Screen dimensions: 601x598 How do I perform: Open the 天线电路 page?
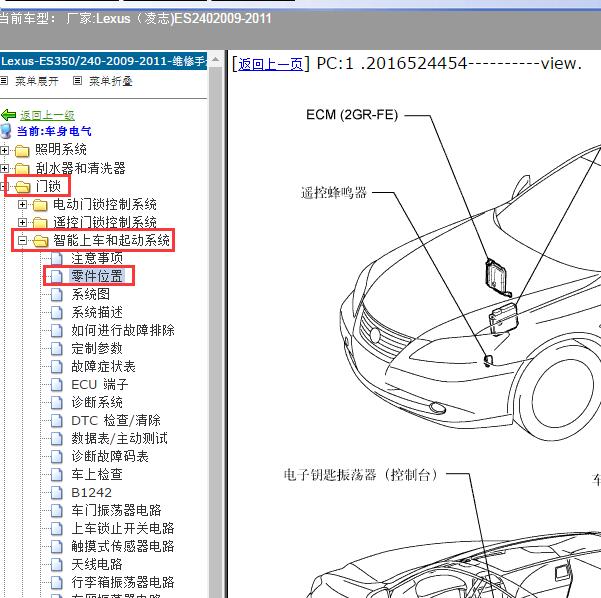97,564
